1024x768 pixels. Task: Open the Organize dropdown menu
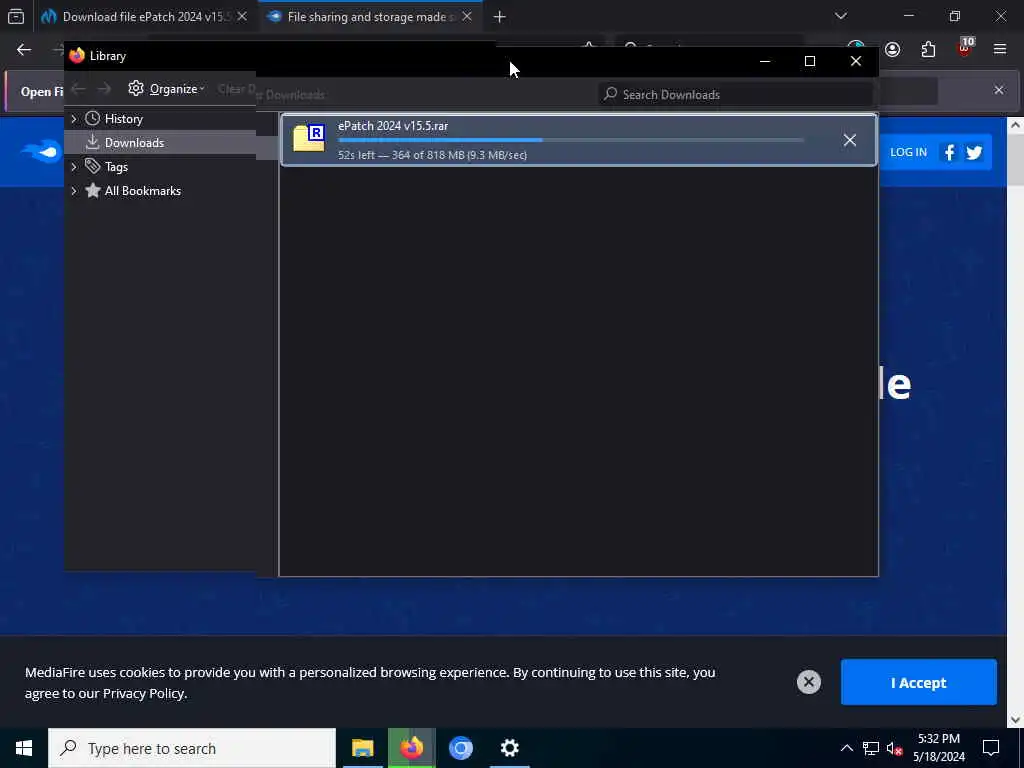coord(167,89)
